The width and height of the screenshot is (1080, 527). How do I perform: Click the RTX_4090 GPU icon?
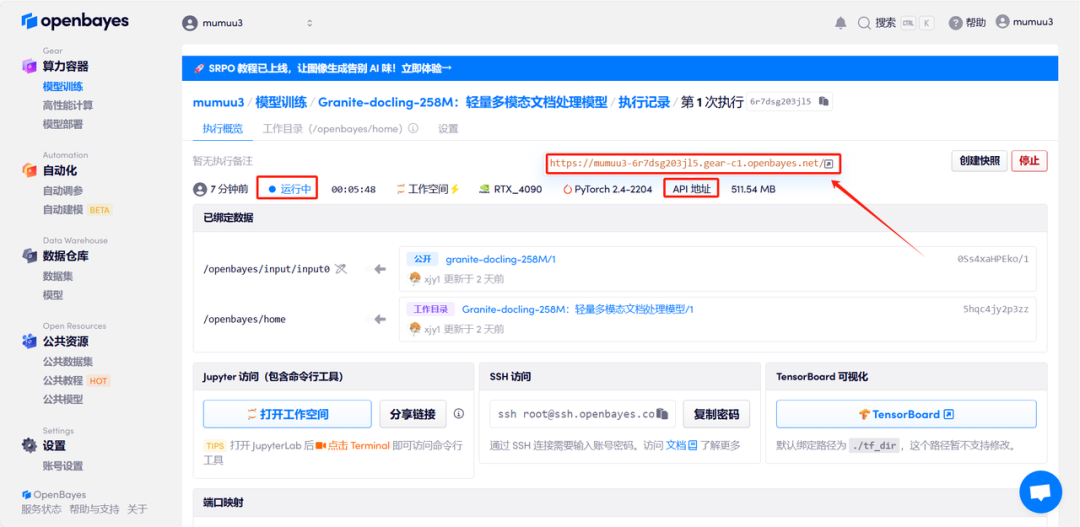484,189
